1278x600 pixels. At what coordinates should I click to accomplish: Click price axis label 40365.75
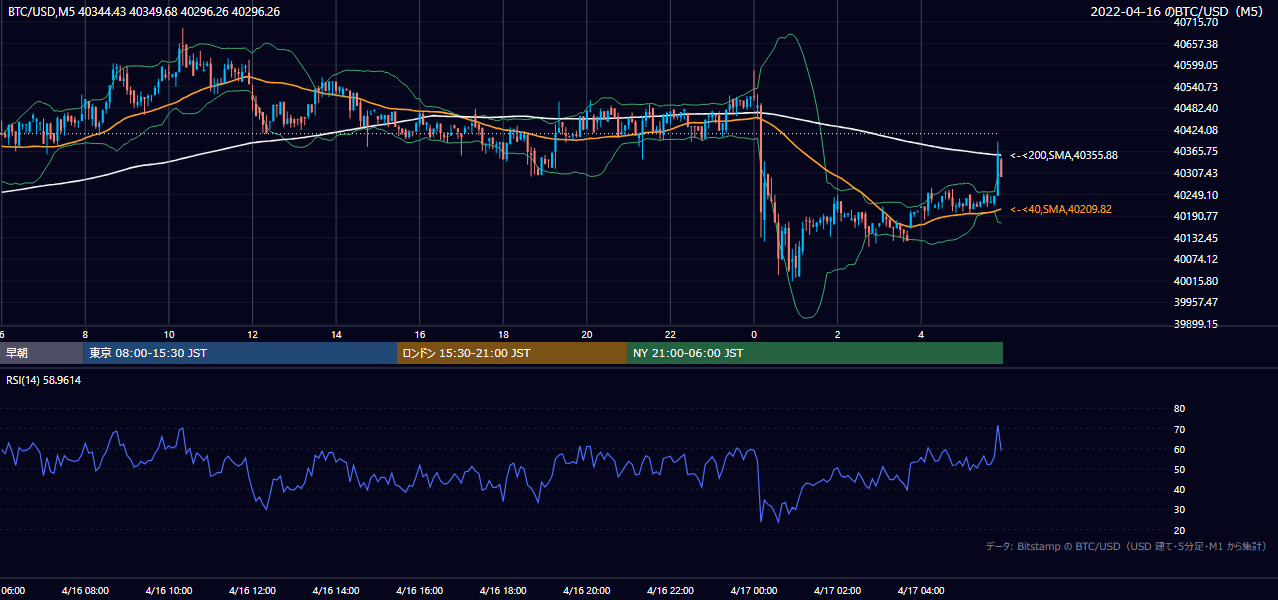point(1195,151)
